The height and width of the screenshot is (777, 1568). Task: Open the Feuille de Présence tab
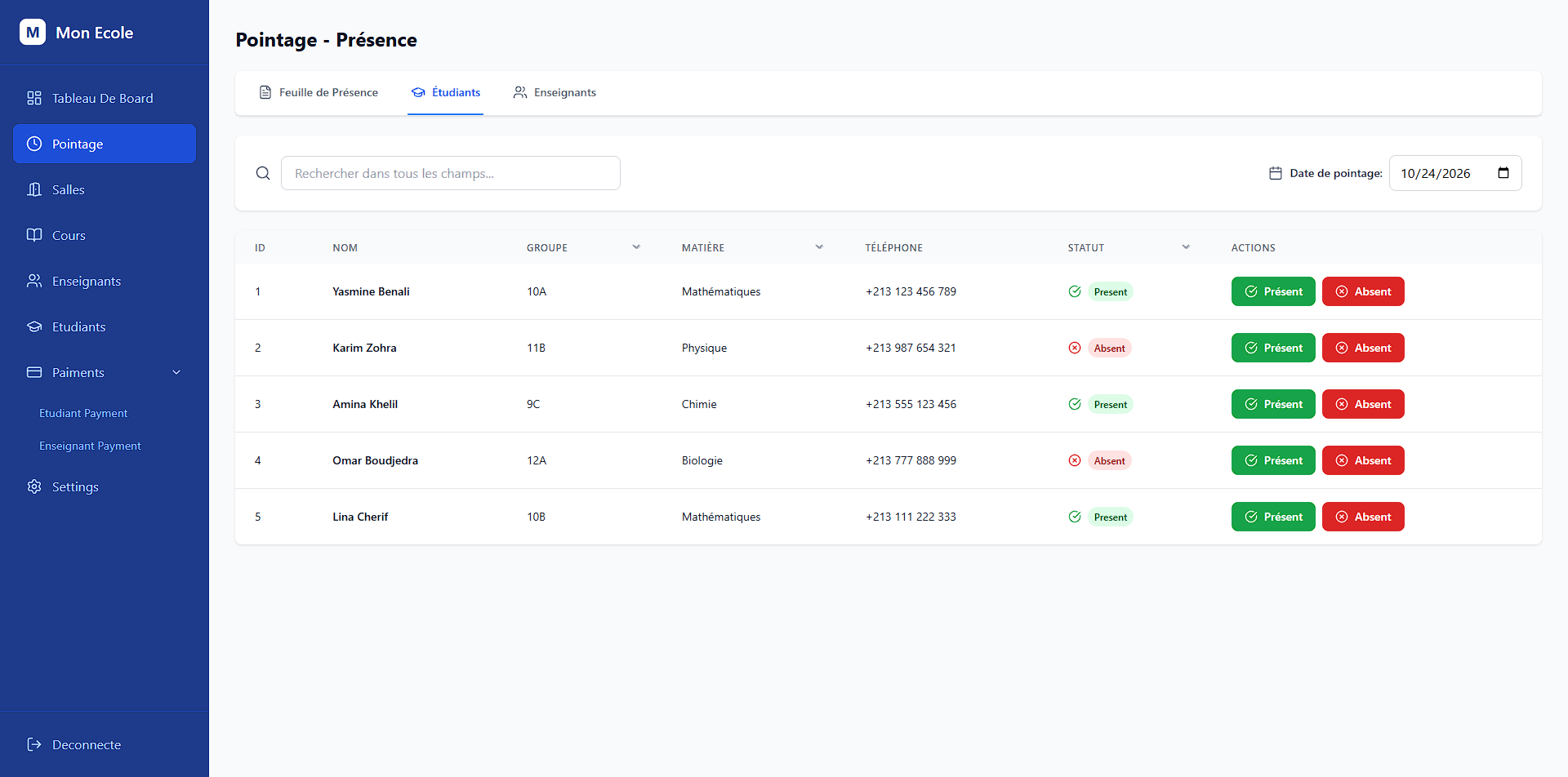click(x=318, y=92)
